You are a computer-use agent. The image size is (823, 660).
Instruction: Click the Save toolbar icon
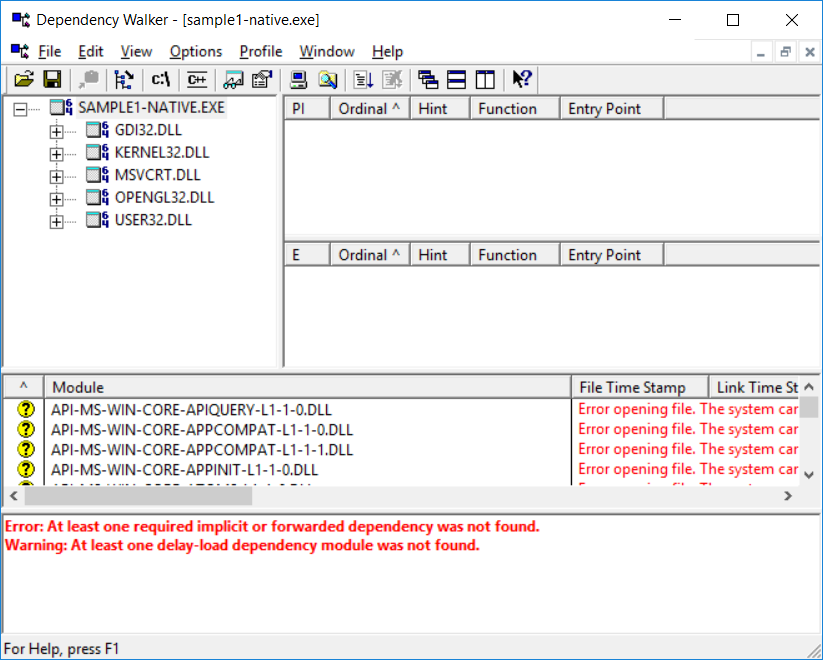pyautogui.click(x=51, y=80)
